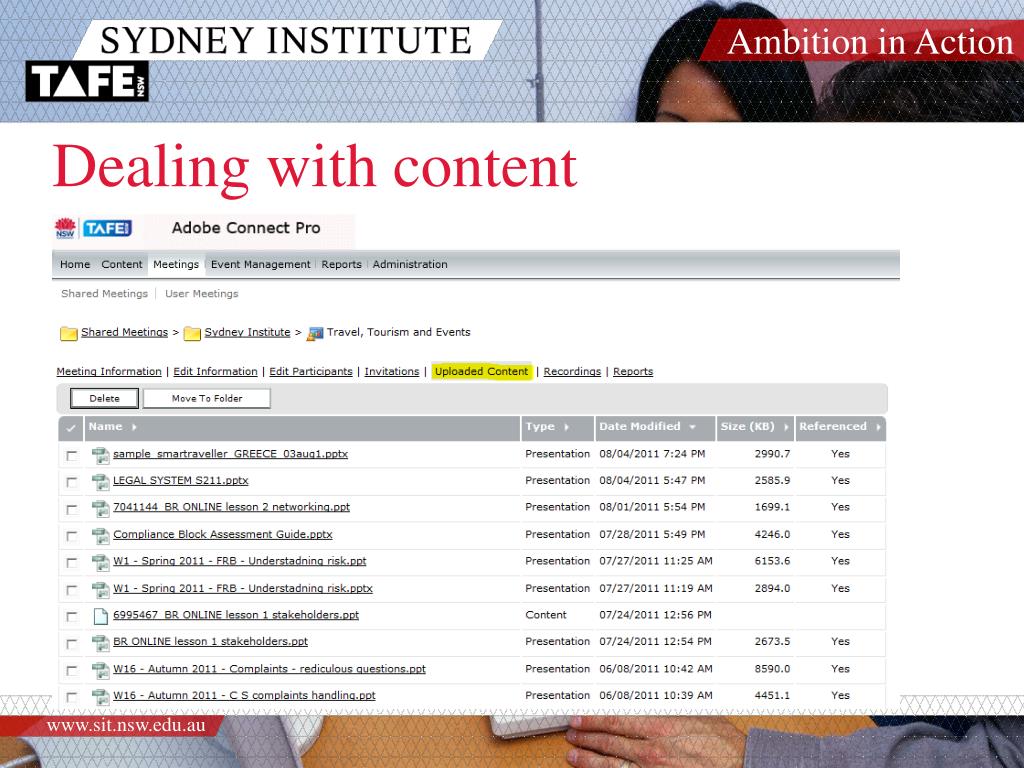
Task: Open BR ONLINE lesson 1 stakeholders.ppt link
Action: pos(210,642)
